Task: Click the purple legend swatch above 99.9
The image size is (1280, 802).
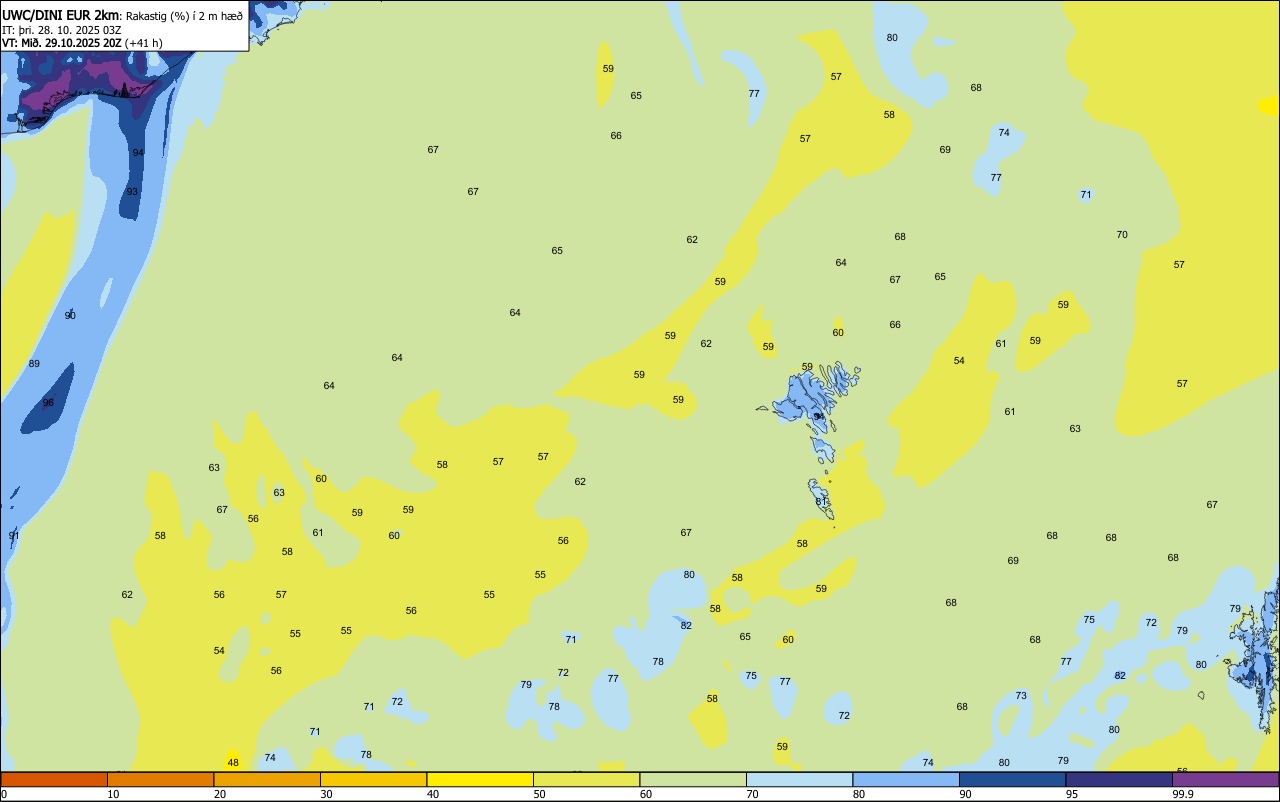Action: (1226, 779)
